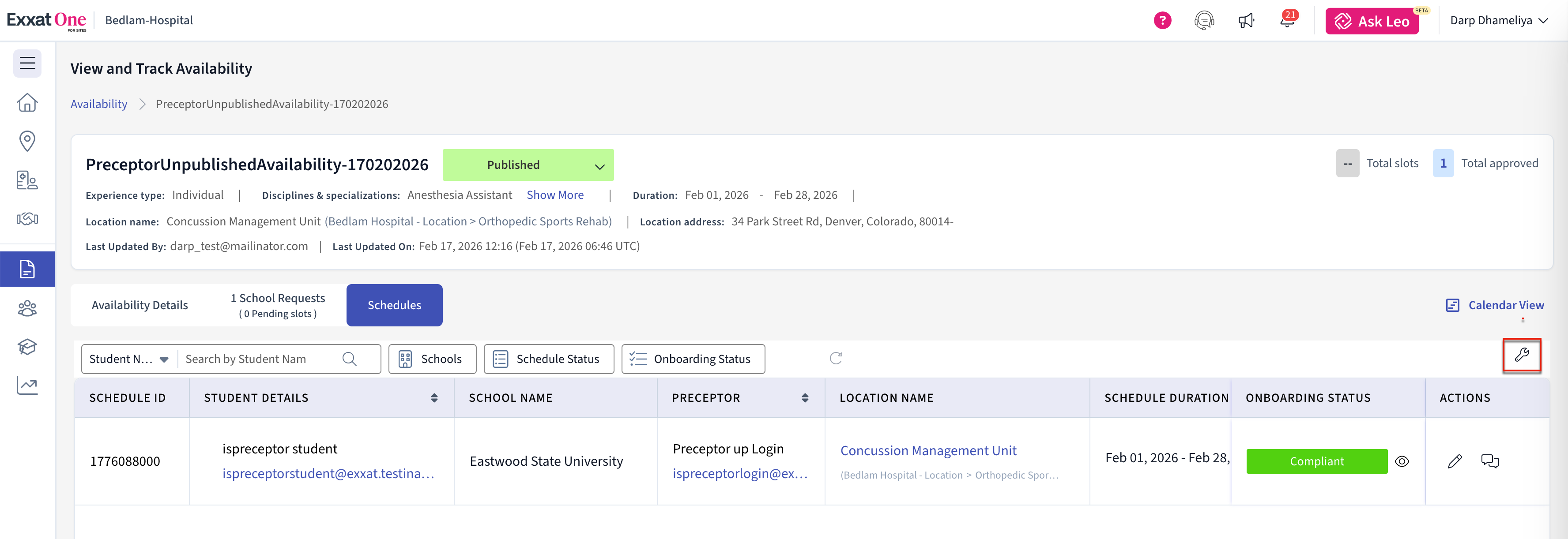Open the location pin sidebar icon
This screenshot has height=539, width=1568.
tap(27, 141)
